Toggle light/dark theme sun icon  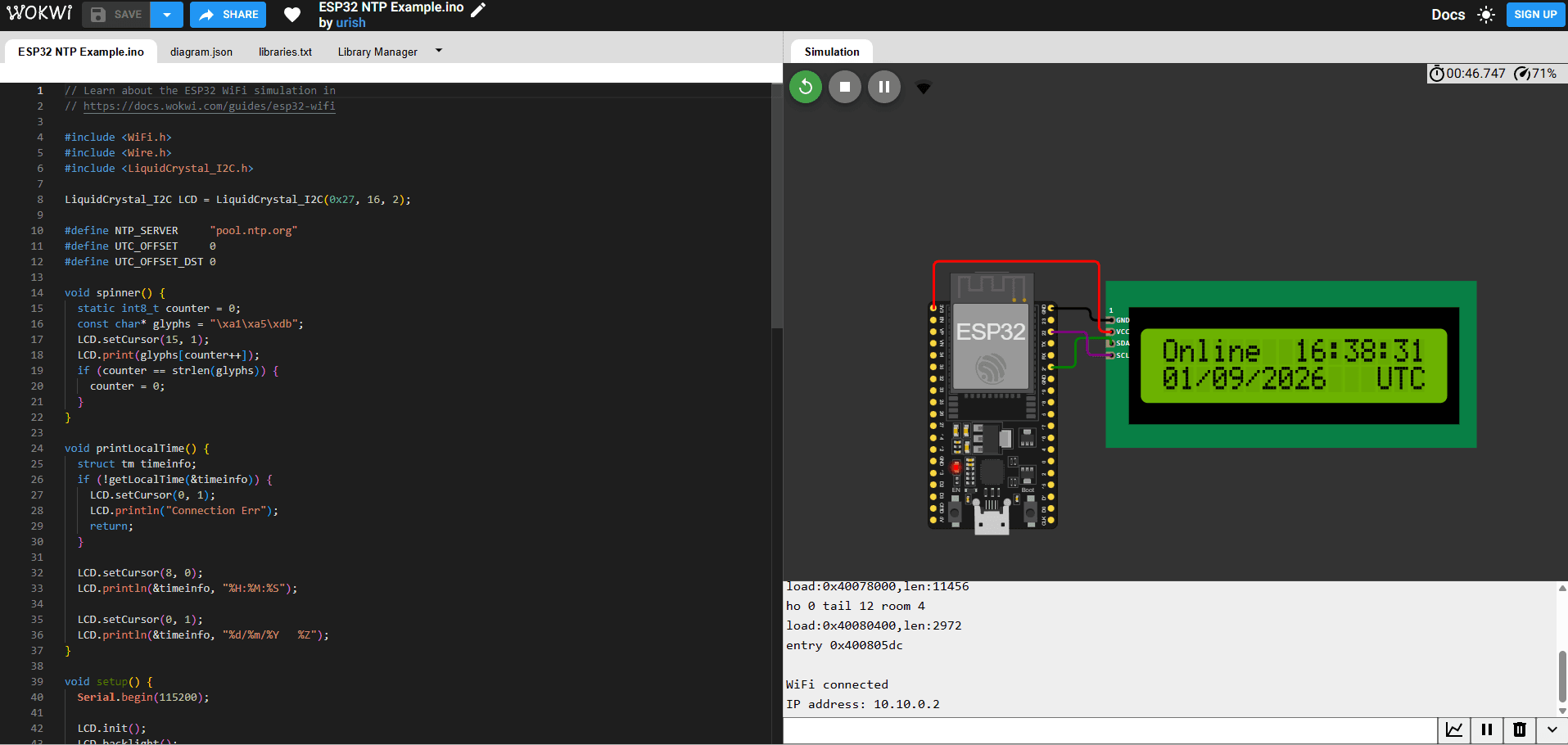[x=1485, y=15]
